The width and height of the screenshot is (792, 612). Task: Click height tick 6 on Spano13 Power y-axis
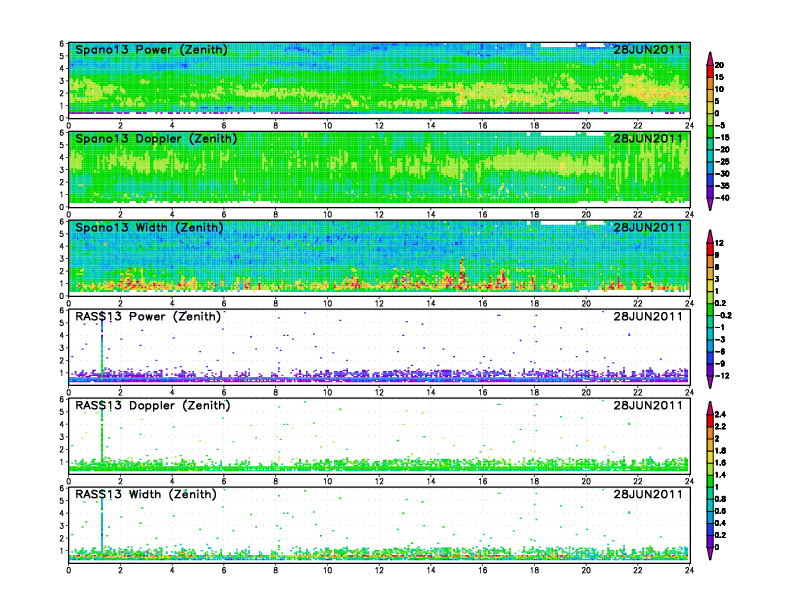click(62, 44)
